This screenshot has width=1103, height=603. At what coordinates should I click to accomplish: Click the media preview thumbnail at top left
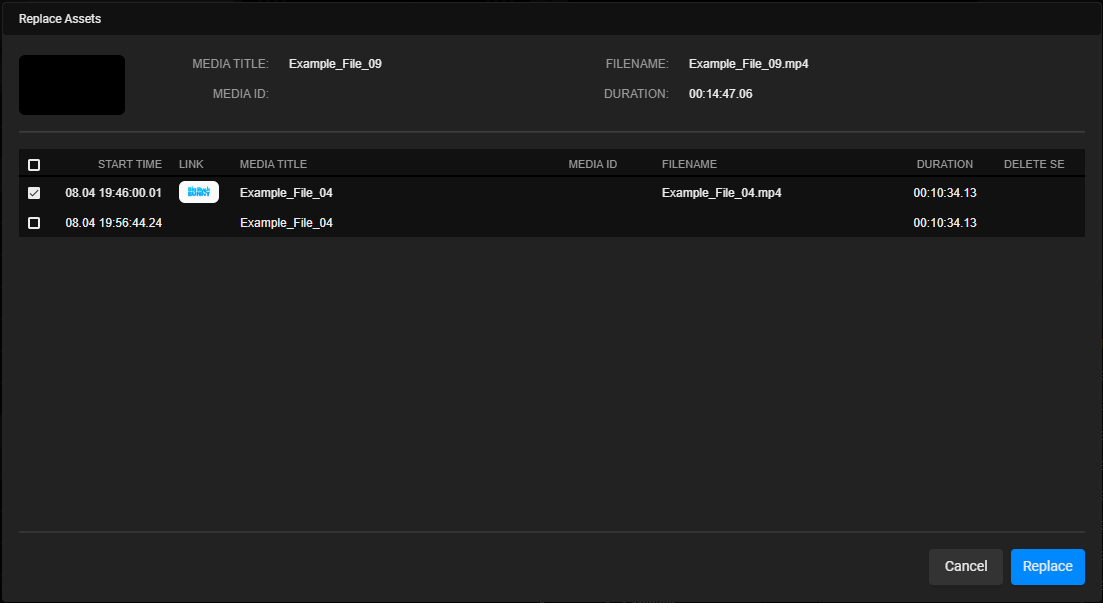pos(71,85)
